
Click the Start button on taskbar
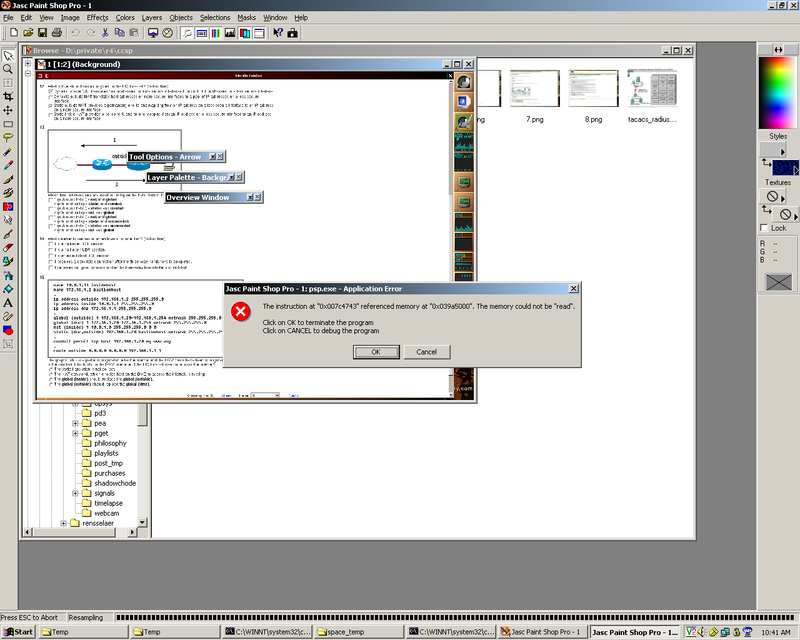(18, 632)
